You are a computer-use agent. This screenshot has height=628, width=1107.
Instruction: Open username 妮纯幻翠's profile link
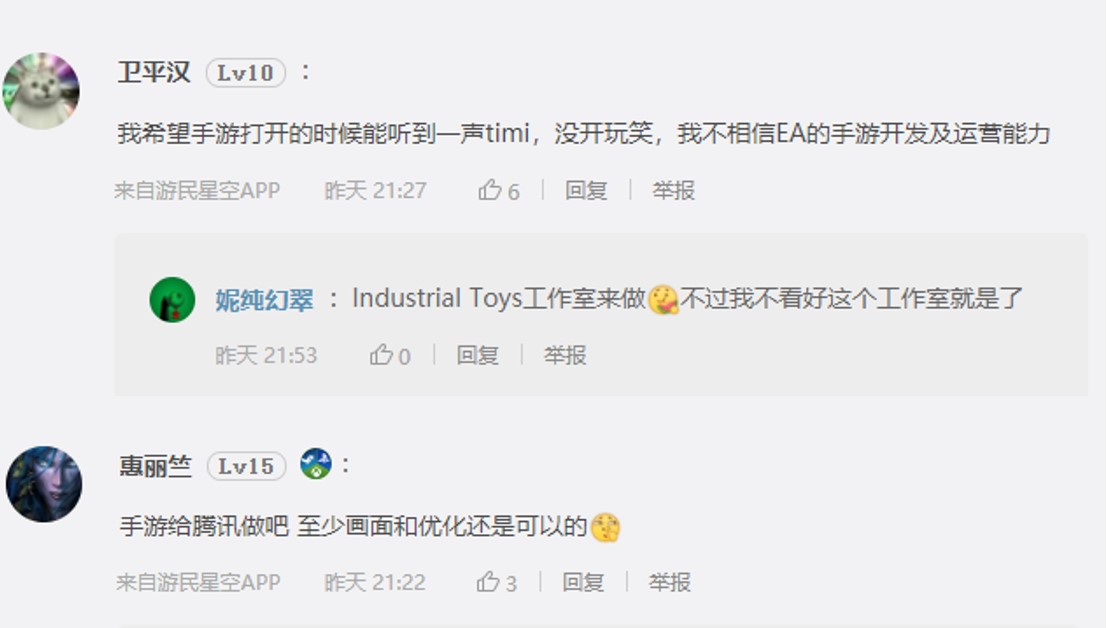tap(264, 300)
